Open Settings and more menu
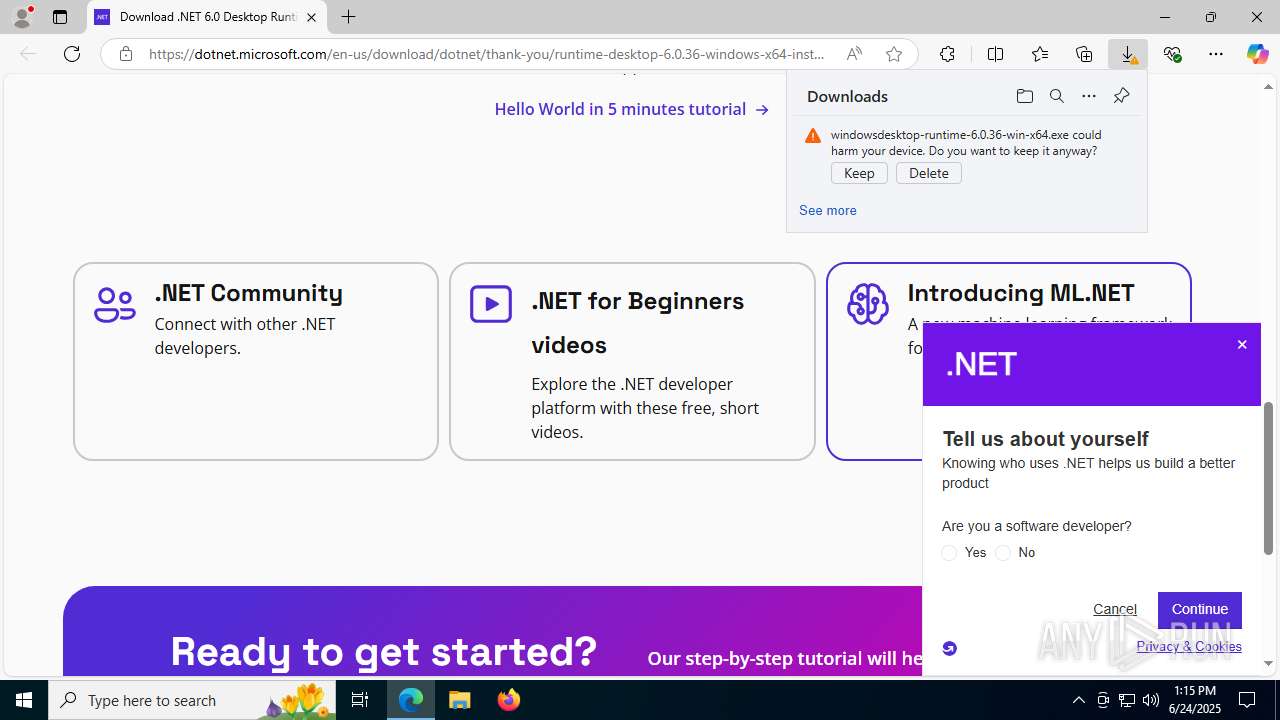The image size is (1280, 720). 1216,54
